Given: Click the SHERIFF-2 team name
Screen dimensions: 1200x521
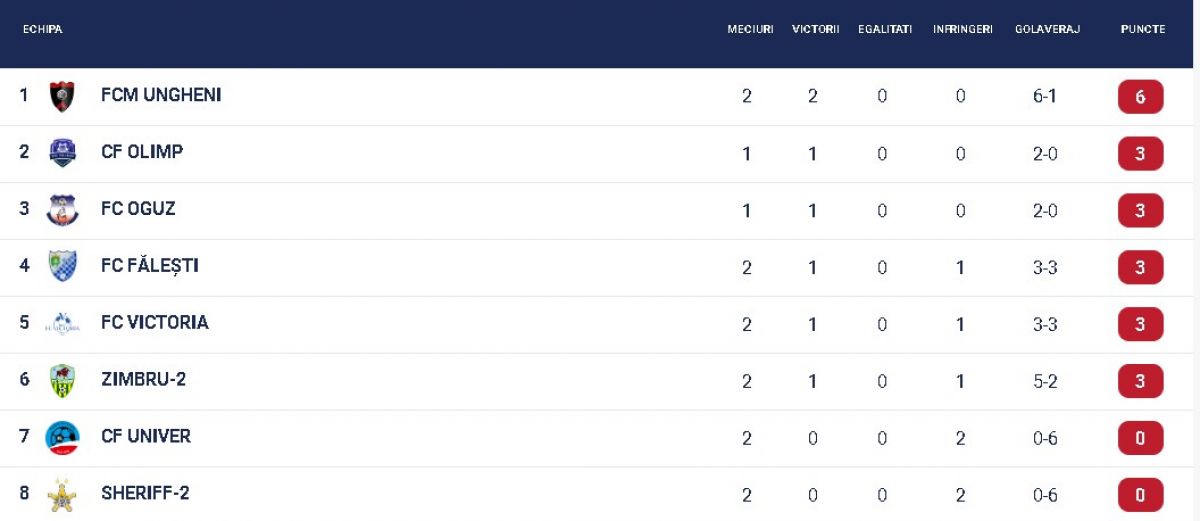Looking at the screenshot, I should (145, 493).
